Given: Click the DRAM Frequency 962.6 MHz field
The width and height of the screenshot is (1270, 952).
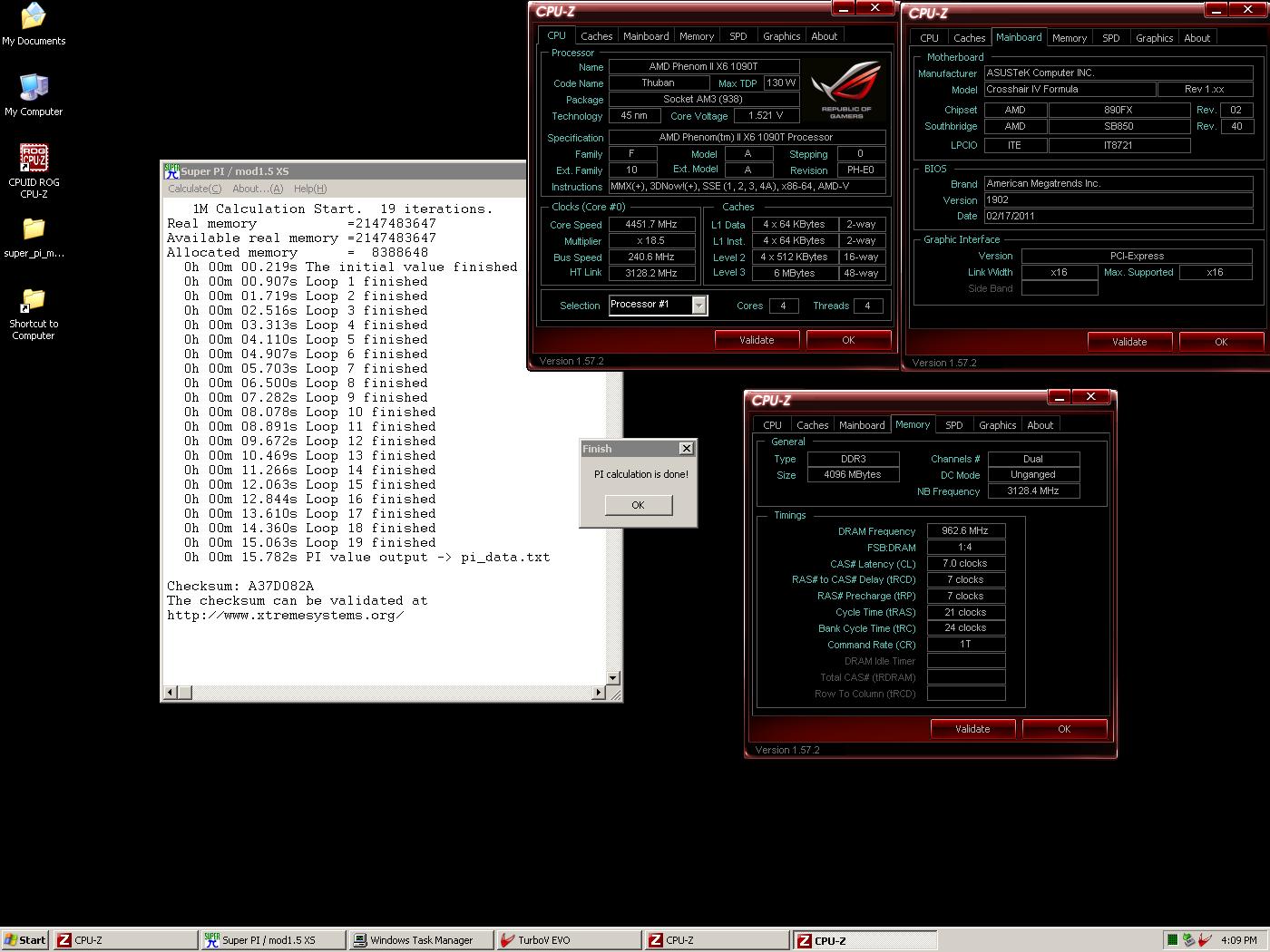Looking at the screenshot, I should pos(965,531).
